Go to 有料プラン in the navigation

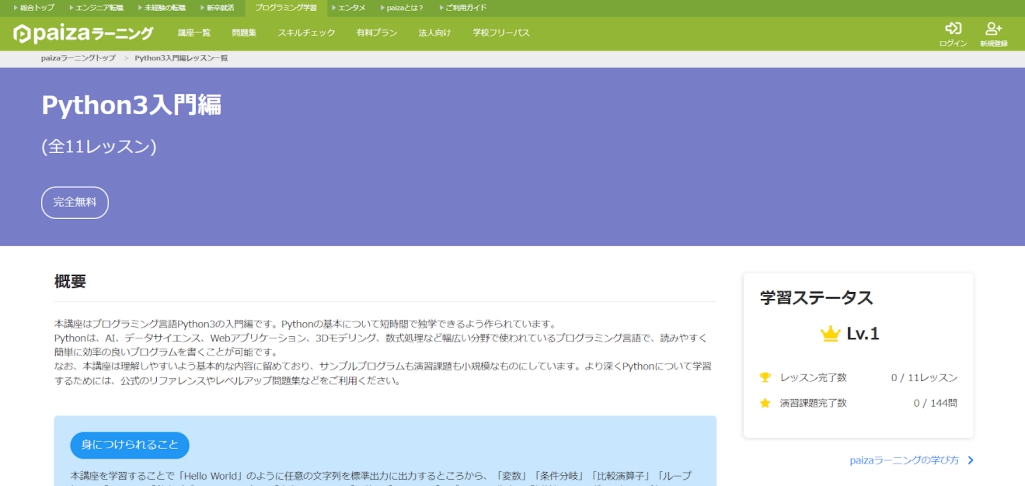click(377, 33)
